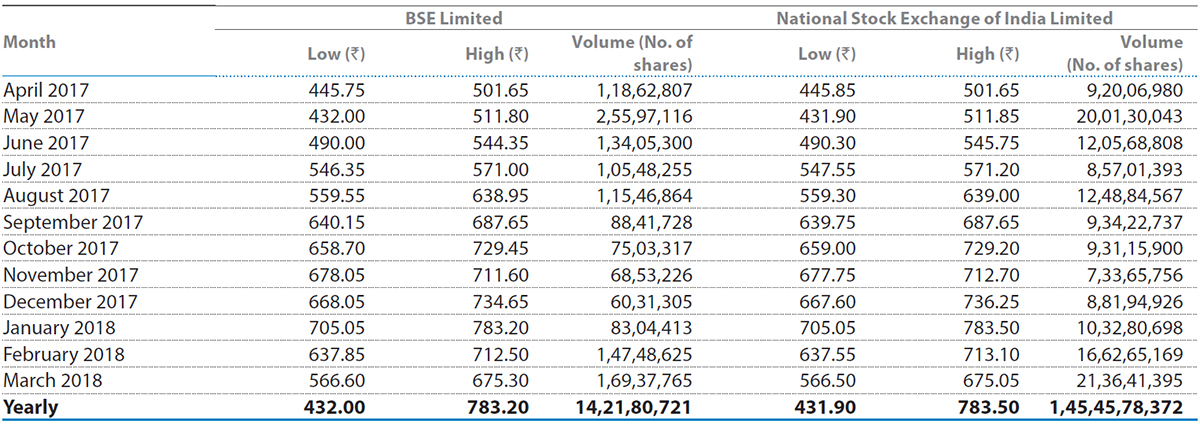The width and height of the screenshot is (1200, 424).
Task: Click July 2017 BSE volume 1,05,48,255
Action: click(x=641, y=169)
